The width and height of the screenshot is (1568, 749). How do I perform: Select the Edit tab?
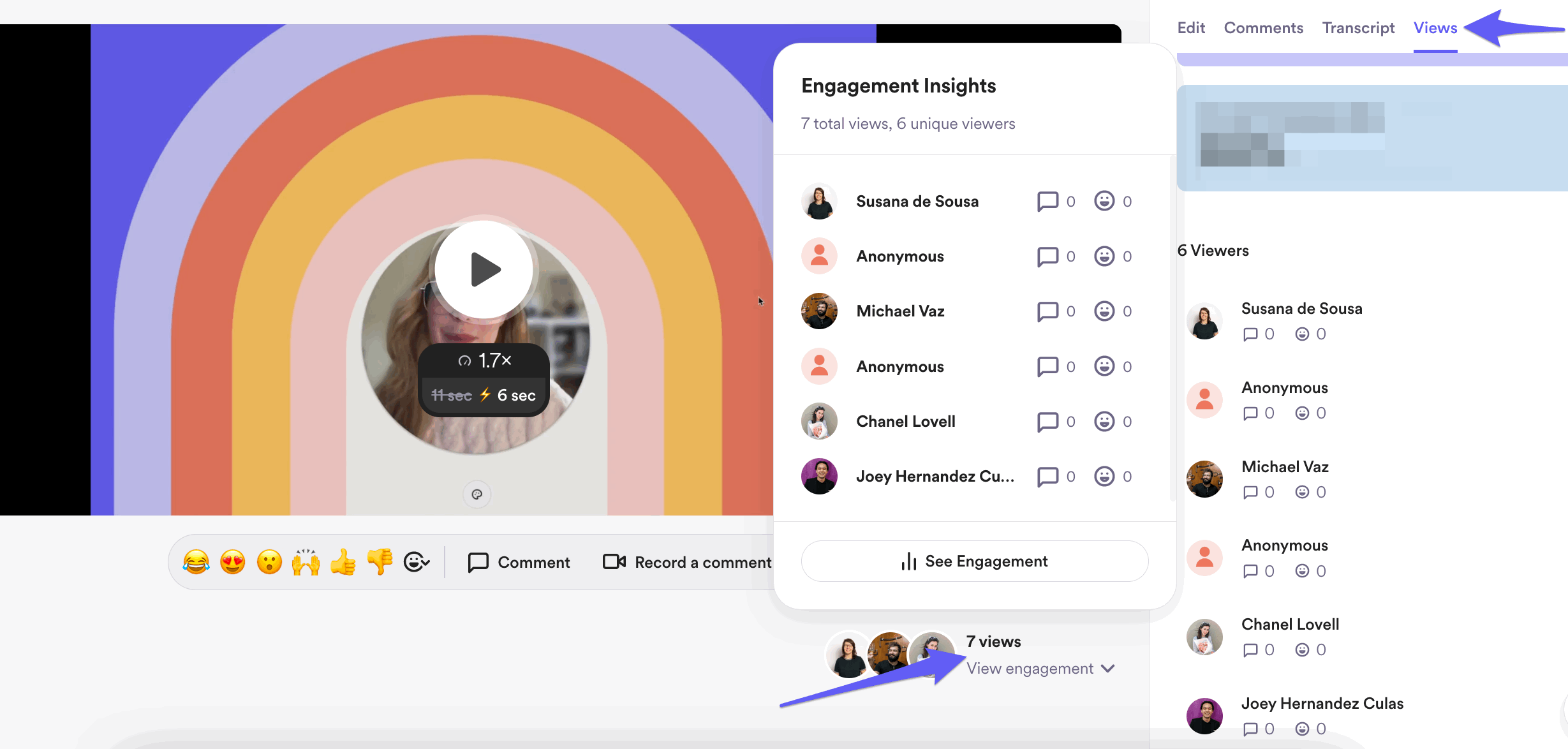coord(1191,28)
